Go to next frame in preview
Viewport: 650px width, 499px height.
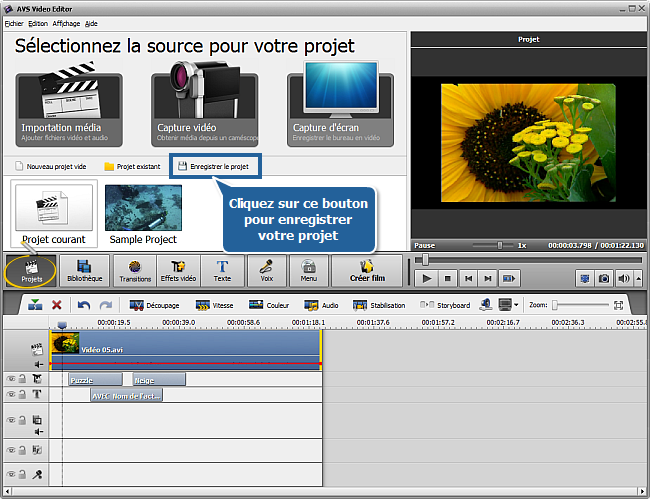488,279
